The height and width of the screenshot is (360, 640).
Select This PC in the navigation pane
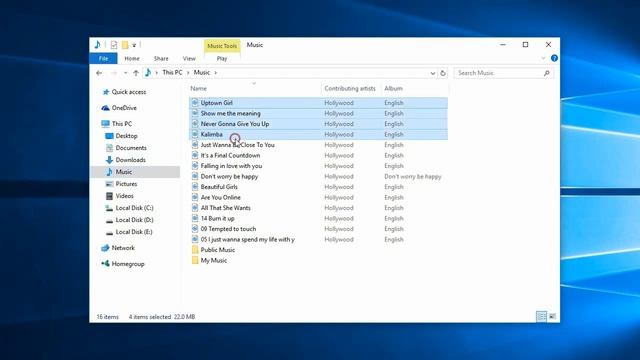pyautogui.click(x=122, y=124)
